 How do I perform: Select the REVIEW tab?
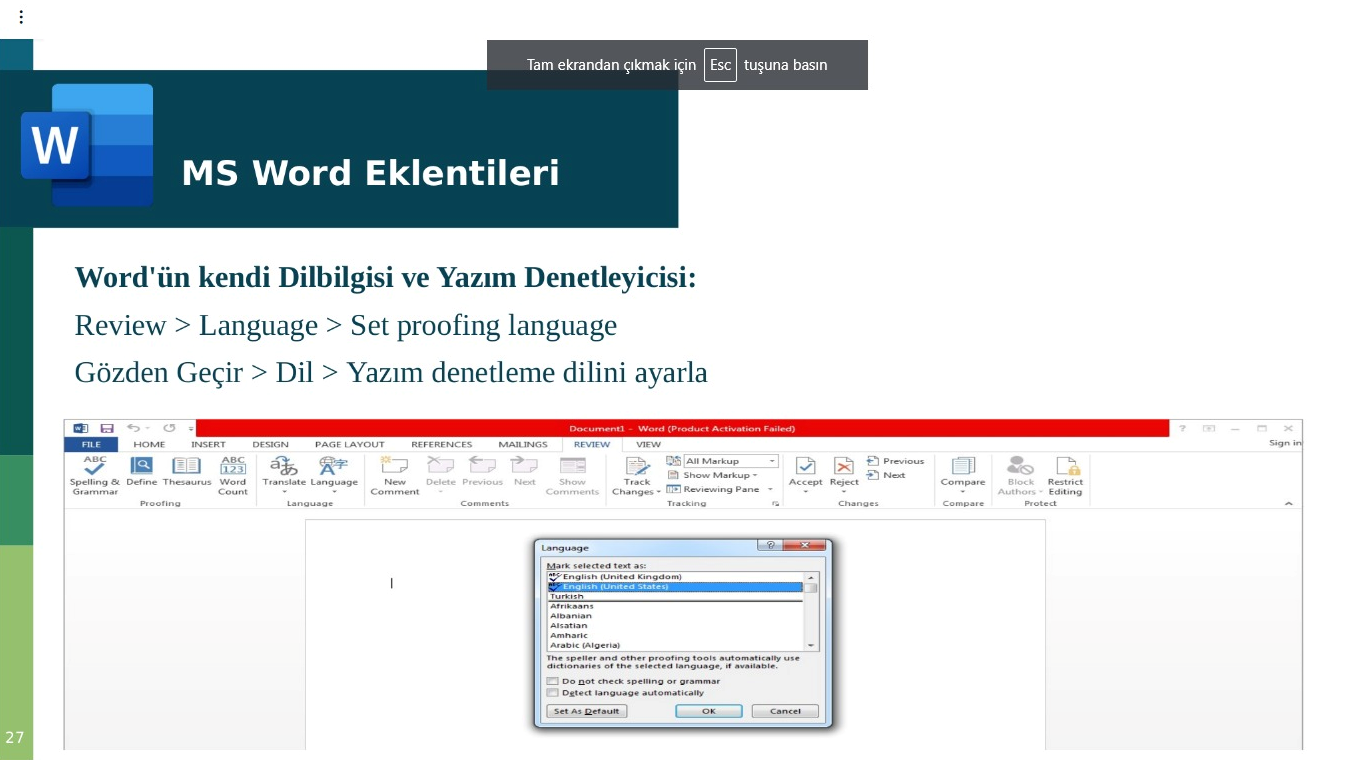pos(592,444)
